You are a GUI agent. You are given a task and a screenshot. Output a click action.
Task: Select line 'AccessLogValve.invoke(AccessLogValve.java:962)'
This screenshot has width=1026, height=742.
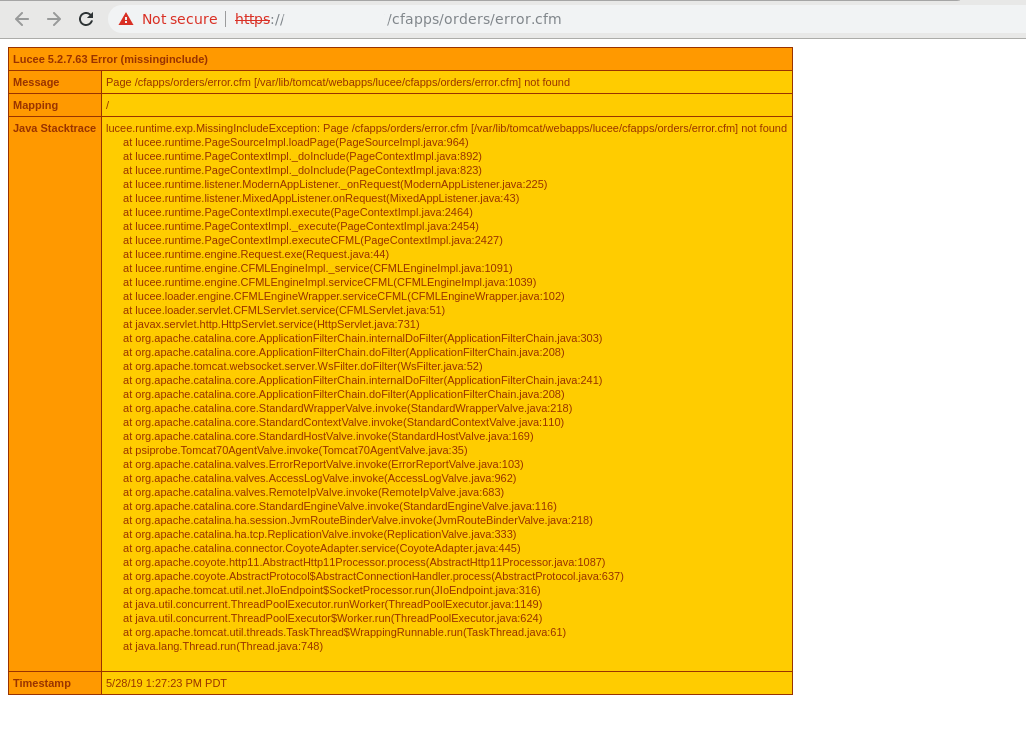(x=319, y=478)
